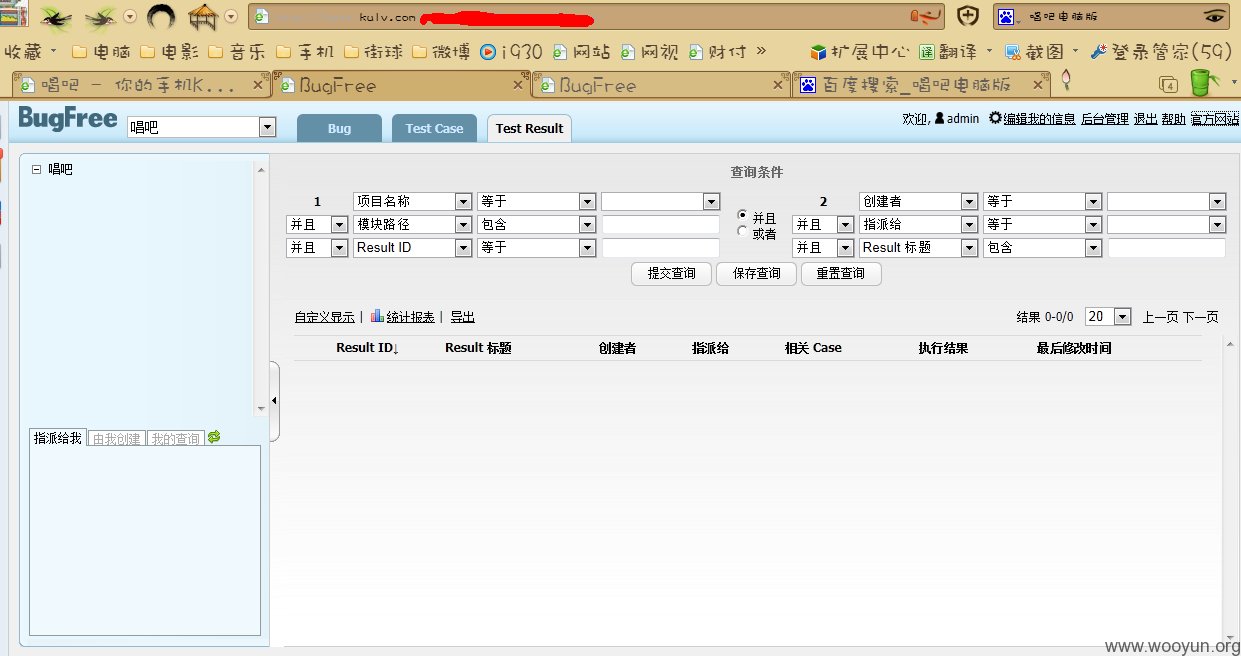1241x656 pixels.
Task: Click the Result ID input field
Action: 661,247
